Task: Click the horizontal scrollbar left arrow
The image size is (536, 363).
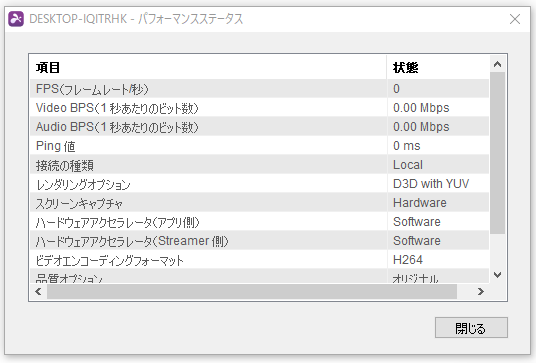Action: [38, 292]
